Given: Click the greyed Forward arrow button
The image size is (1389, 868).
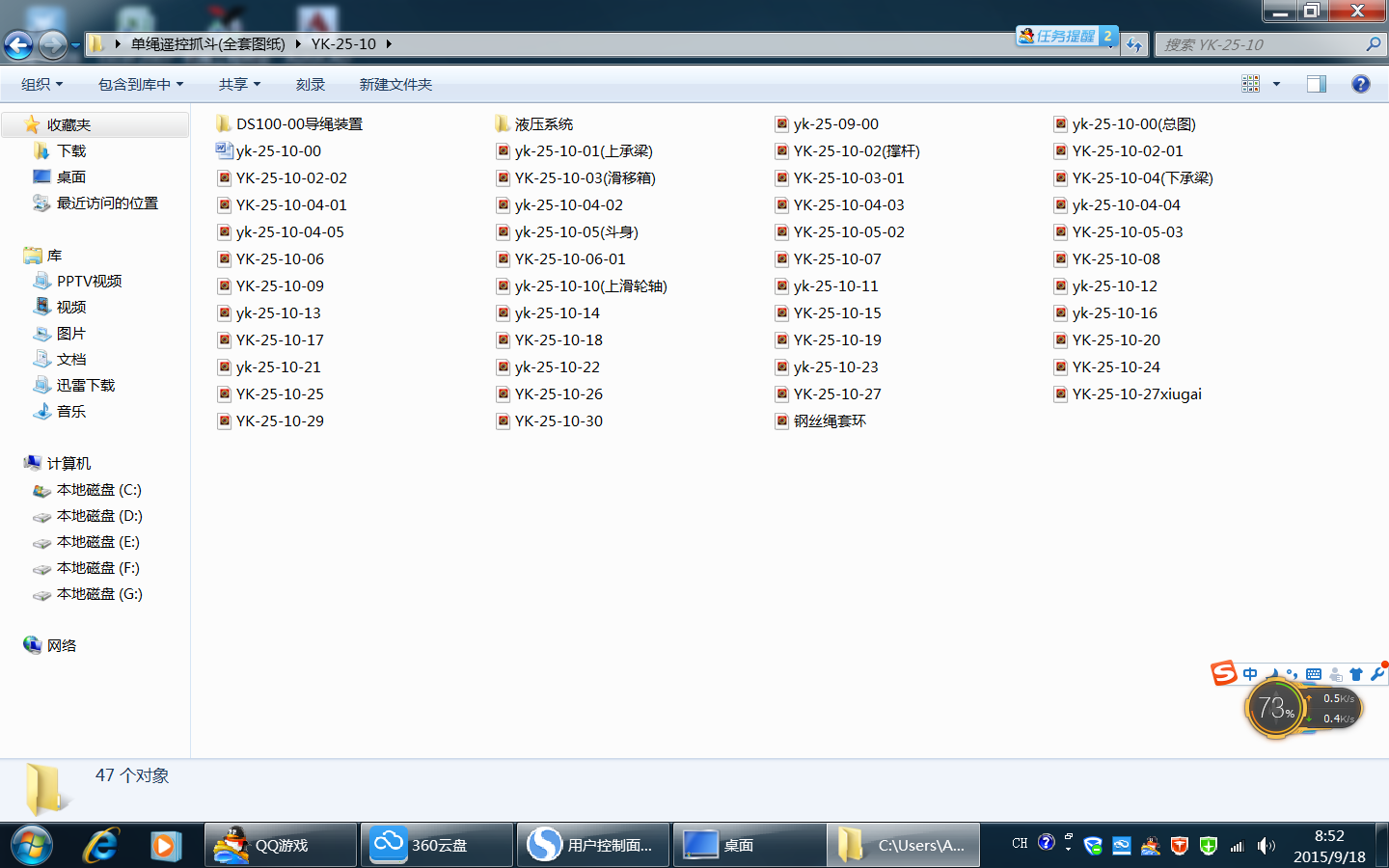Looking at the screenshot, I should [53, 44].
